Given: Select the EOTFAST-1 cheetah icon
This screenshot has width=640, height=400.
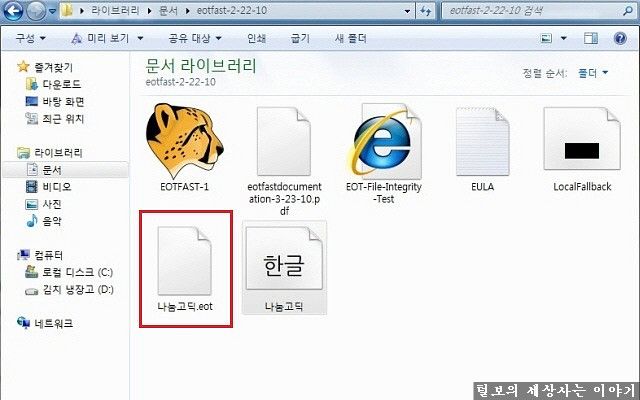Looking at the screenshot, I should [184, 140].
